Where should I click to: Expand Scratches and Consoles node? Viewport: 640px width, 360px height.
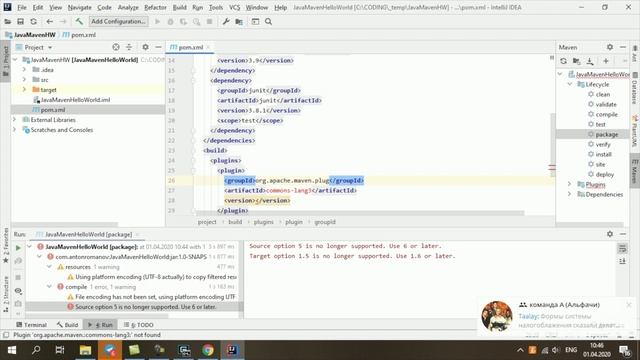pos(15,130)
